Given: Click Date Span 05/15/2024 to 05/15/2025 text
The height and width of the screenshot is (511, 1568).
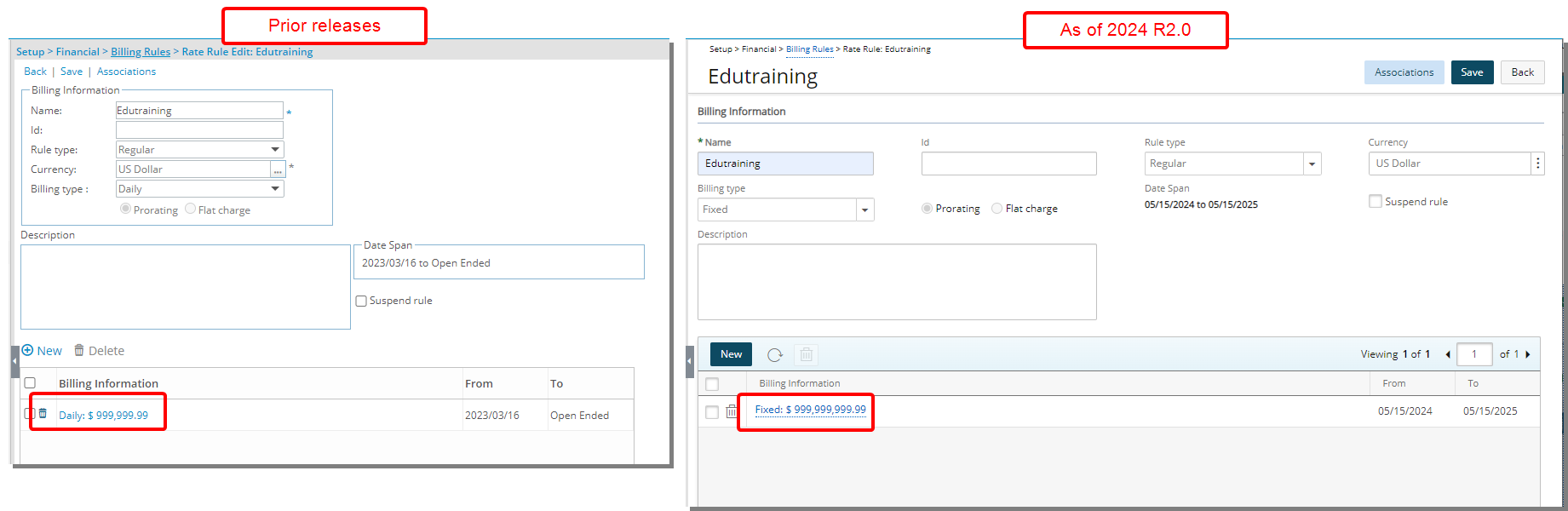Looking at the screenshot, I should (x=1201, y=204).
